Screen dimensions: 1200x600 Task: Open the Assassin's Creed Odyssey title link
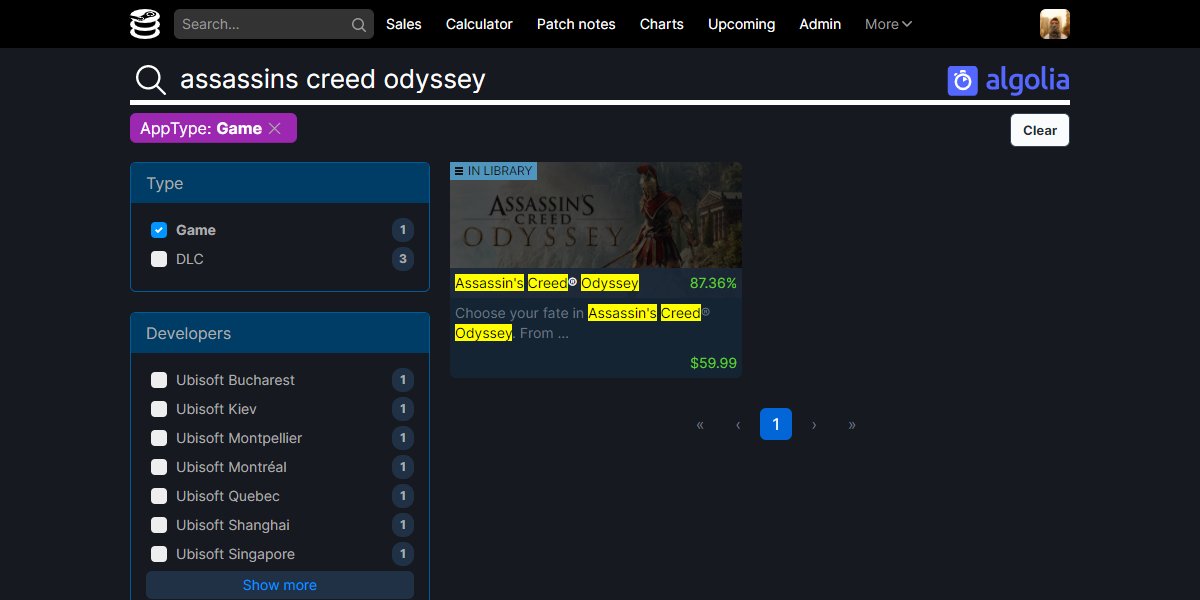(x=547, y=283)
